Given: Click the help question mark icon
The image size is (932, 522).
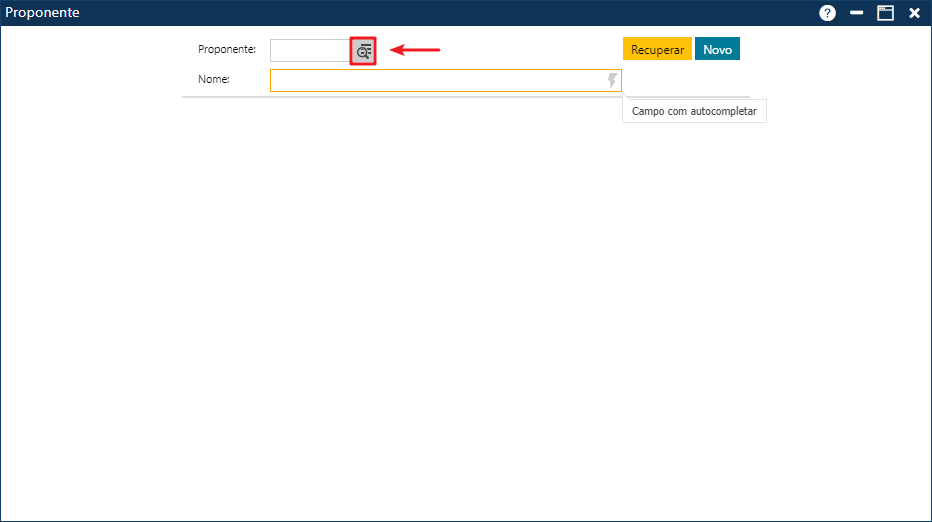Looking at the screenshot, I should 827,13.
